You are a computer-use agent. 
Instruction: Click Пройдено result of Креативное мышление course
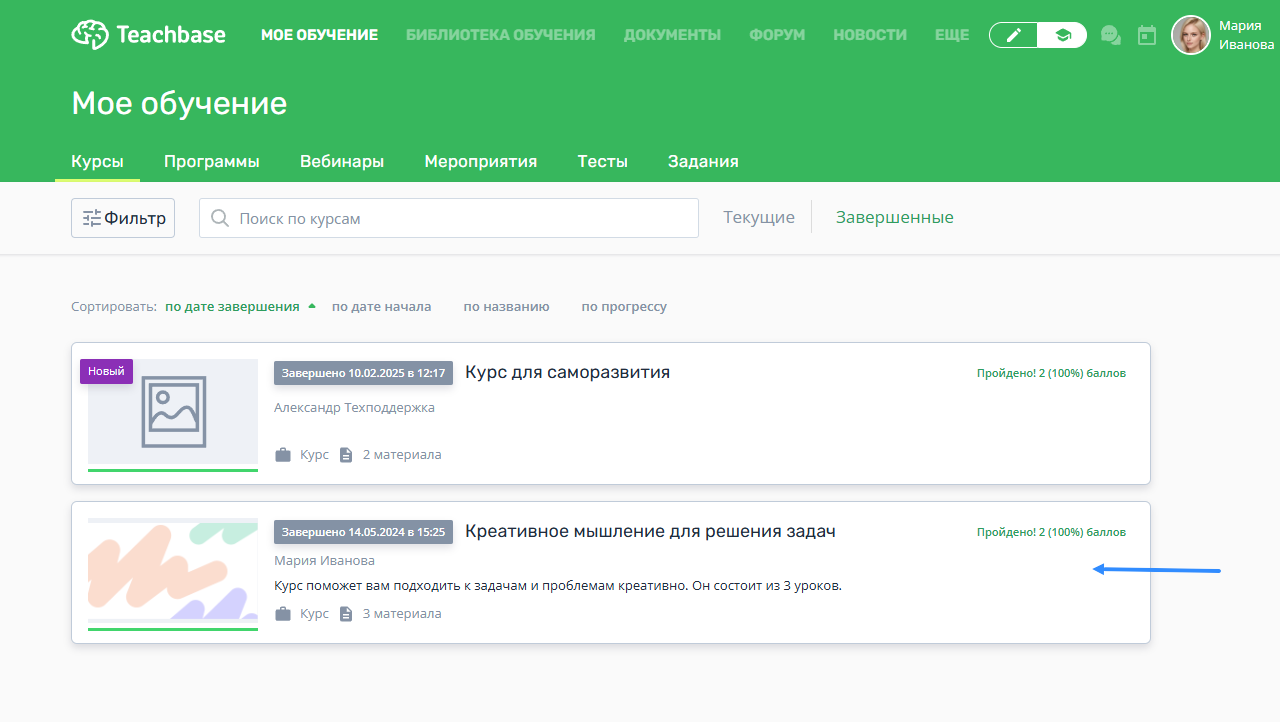pos(1051,532)
